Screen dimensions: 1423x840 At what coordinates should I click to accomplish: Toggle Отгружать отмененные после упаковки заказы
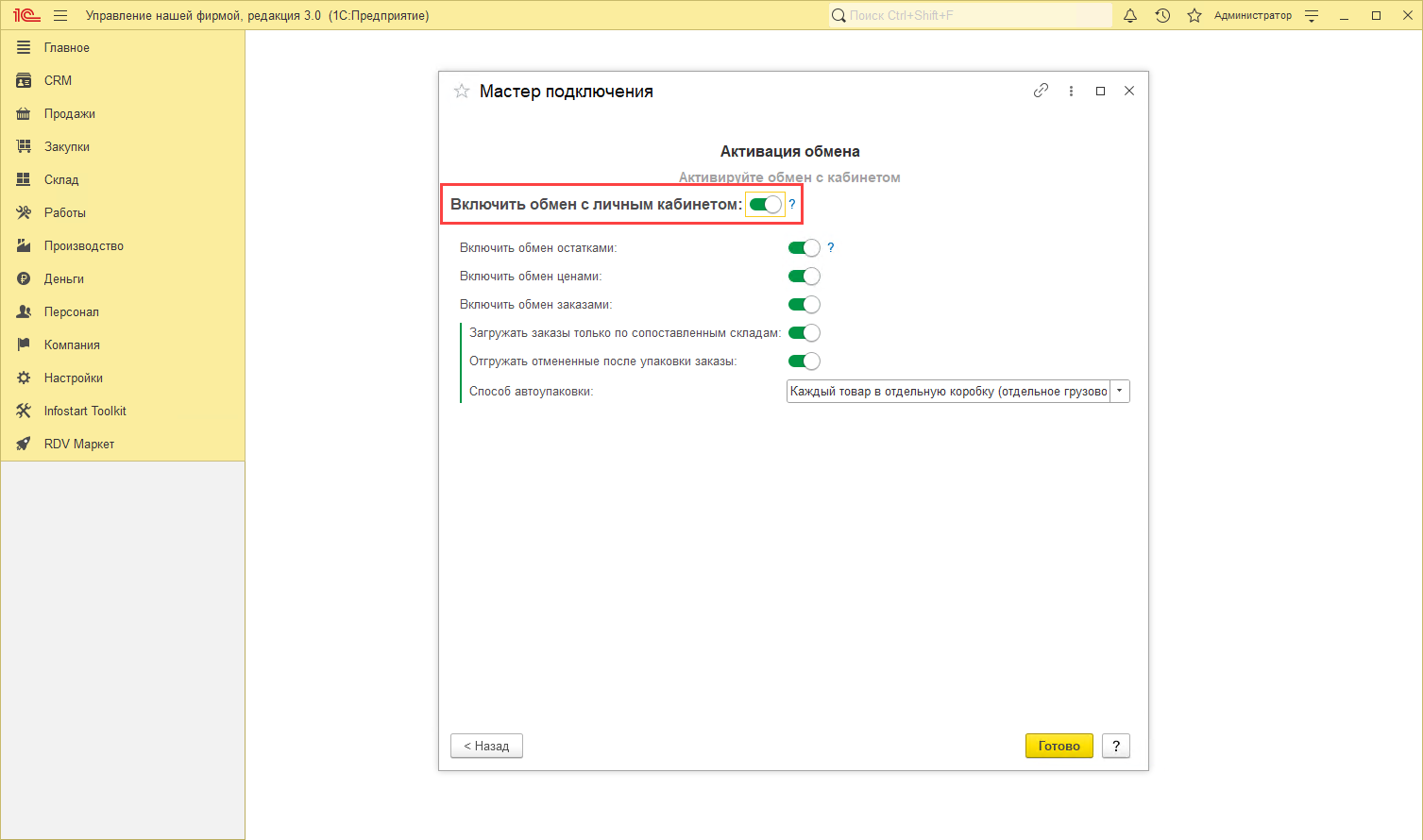[804, 361]
